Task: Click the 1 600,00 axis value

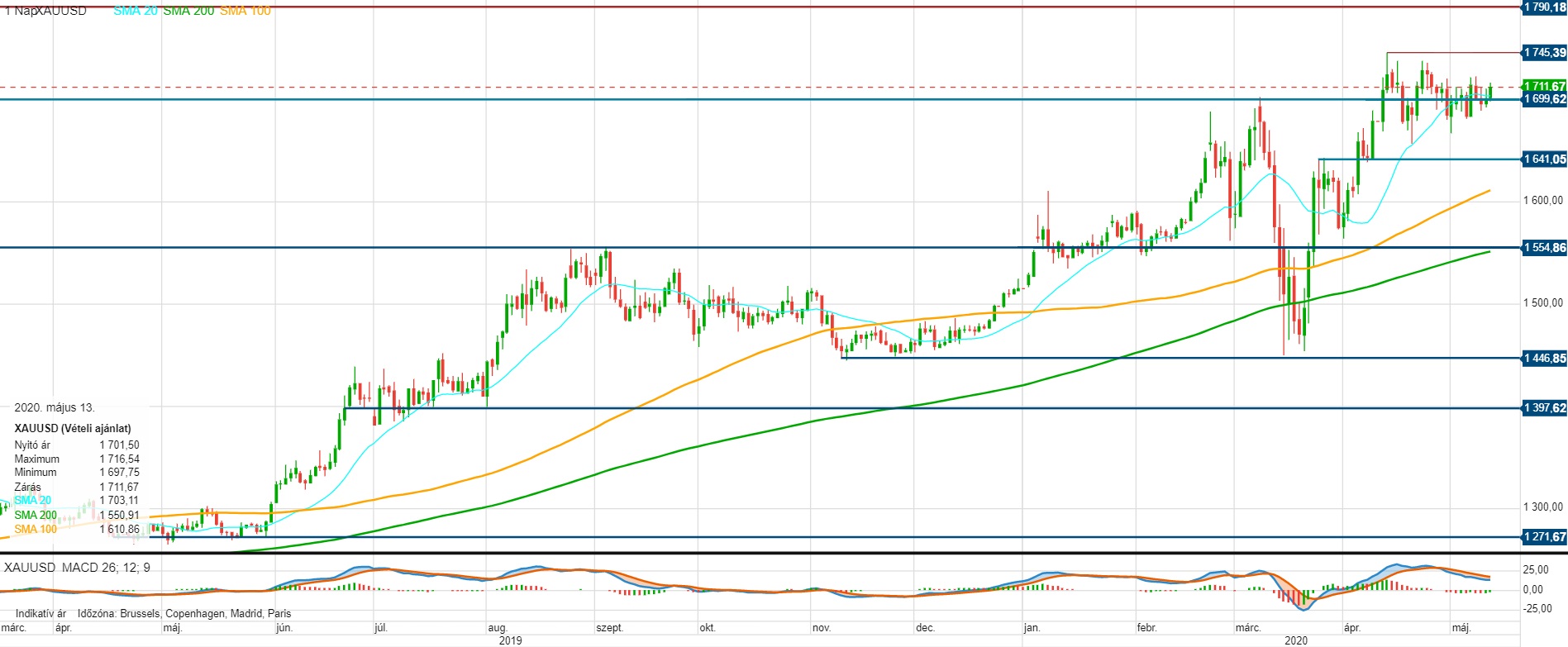Action: (x=1543, y=200)
